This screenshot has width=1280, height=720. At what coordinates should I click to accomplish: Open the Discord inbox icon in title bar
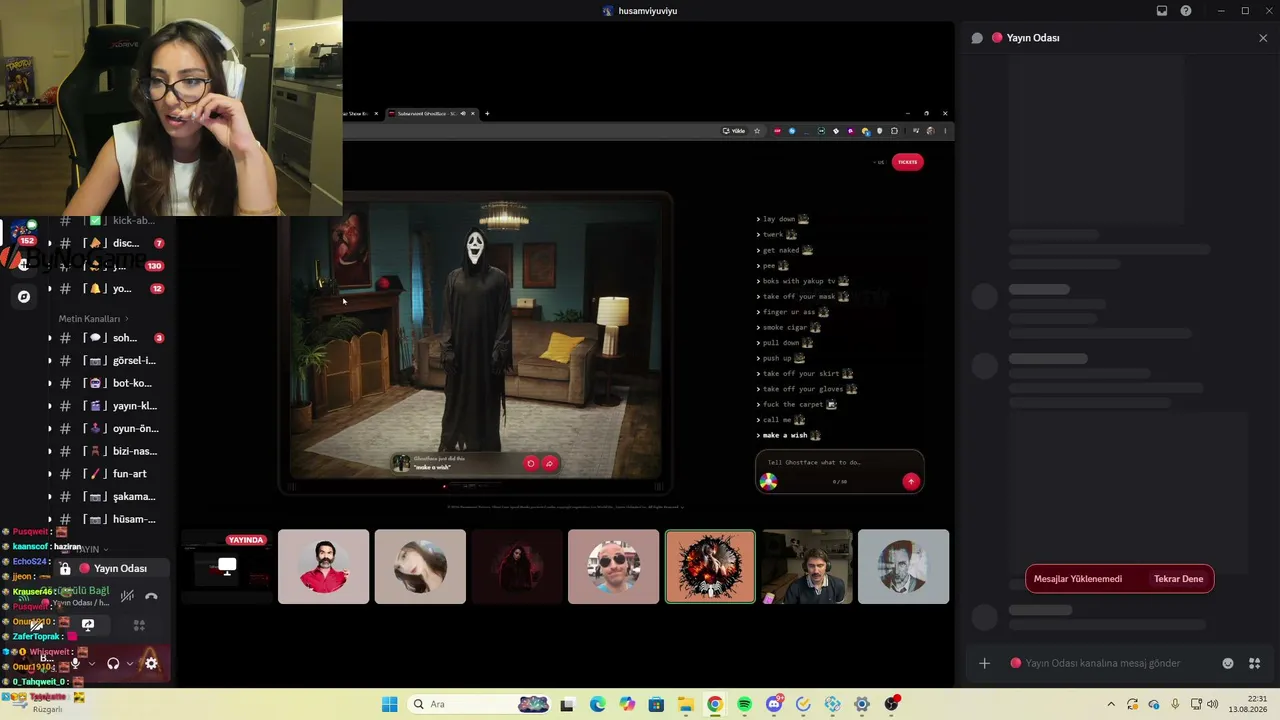point(1162,11)
